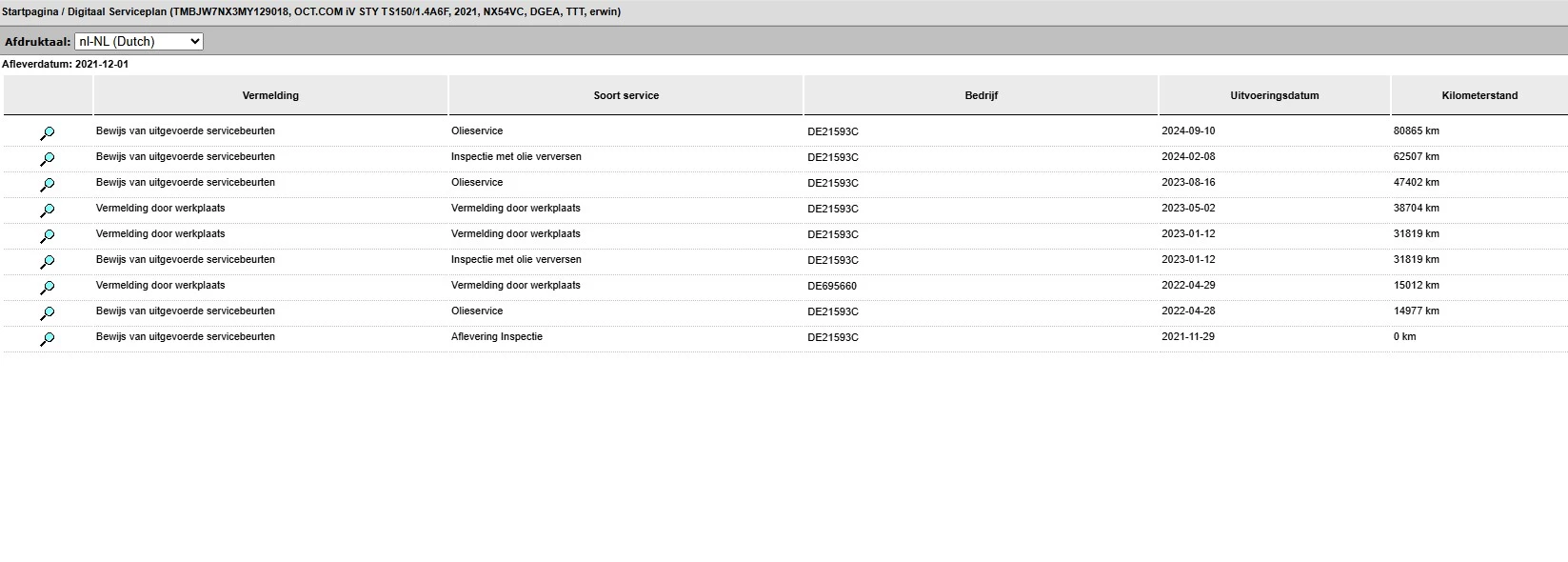The height and width of the screenshot is (562, 1568).
Task: Open magnifier for 31819 km Vermelding door werkplaats row
Action: coord(47,236)
